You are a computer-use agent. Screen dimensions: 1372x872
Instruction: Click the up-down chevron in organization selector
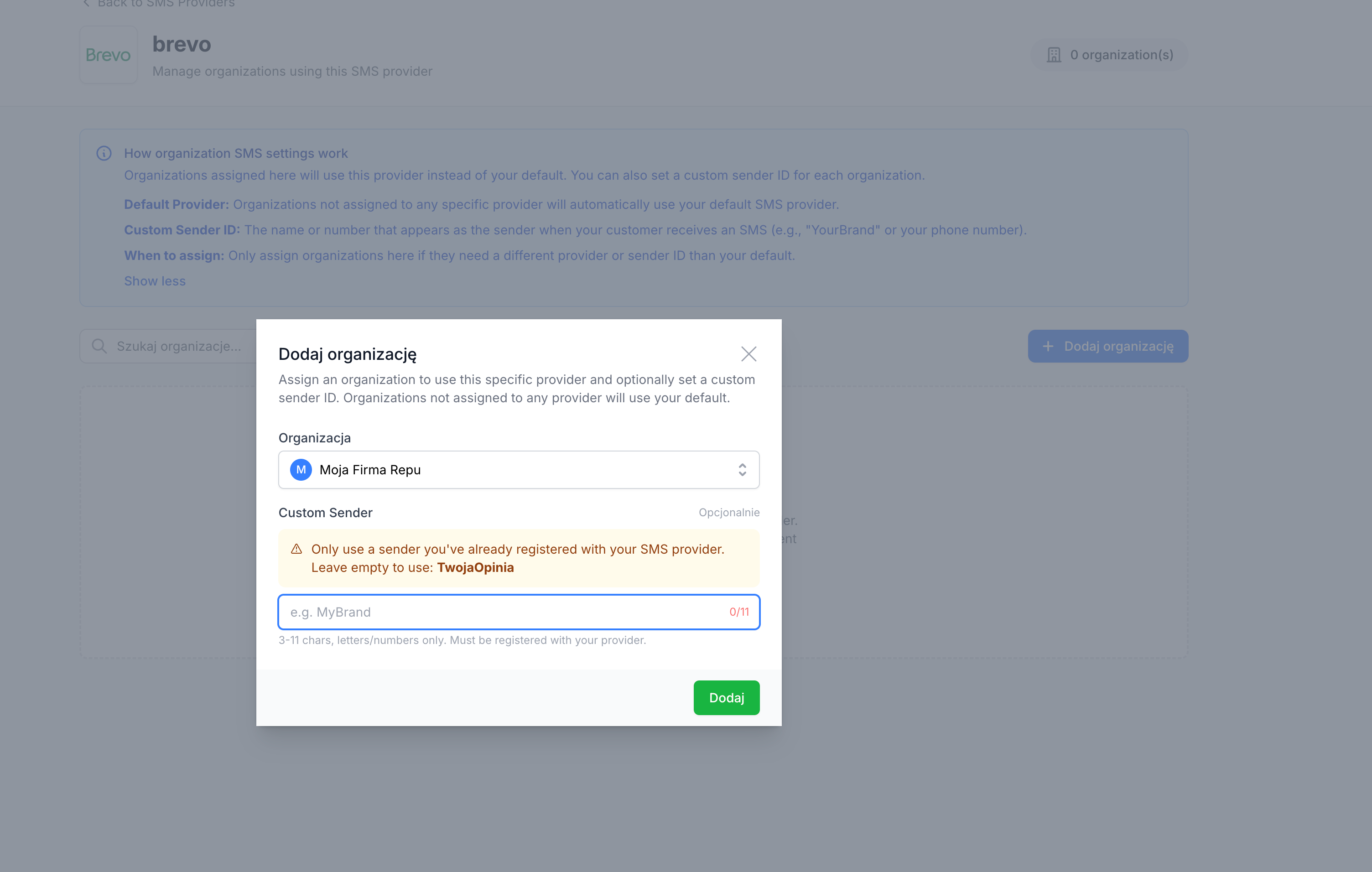(742, 470)
